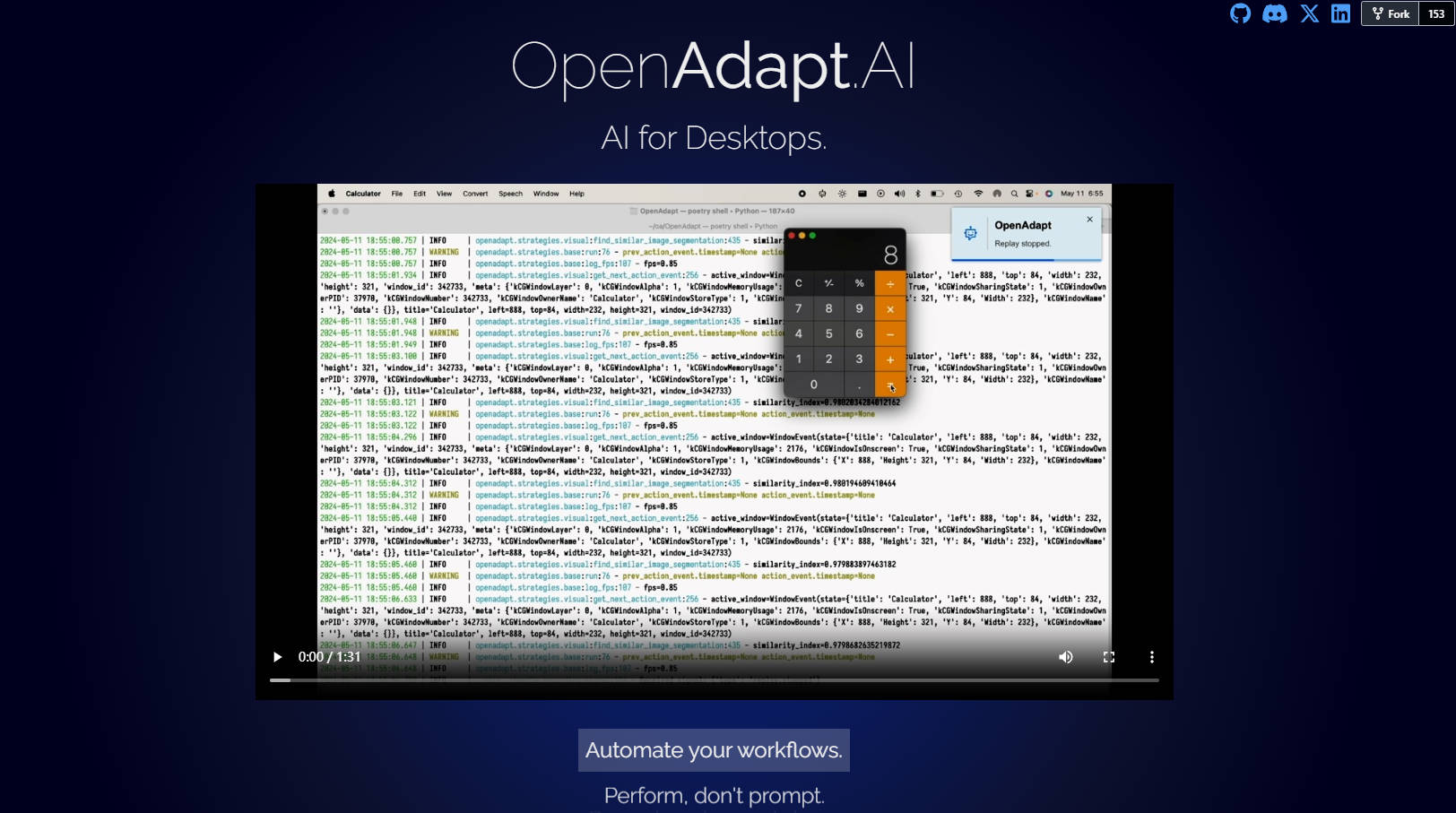Click the OpenAdapt robot icon in the notification

tap(971, 233)
